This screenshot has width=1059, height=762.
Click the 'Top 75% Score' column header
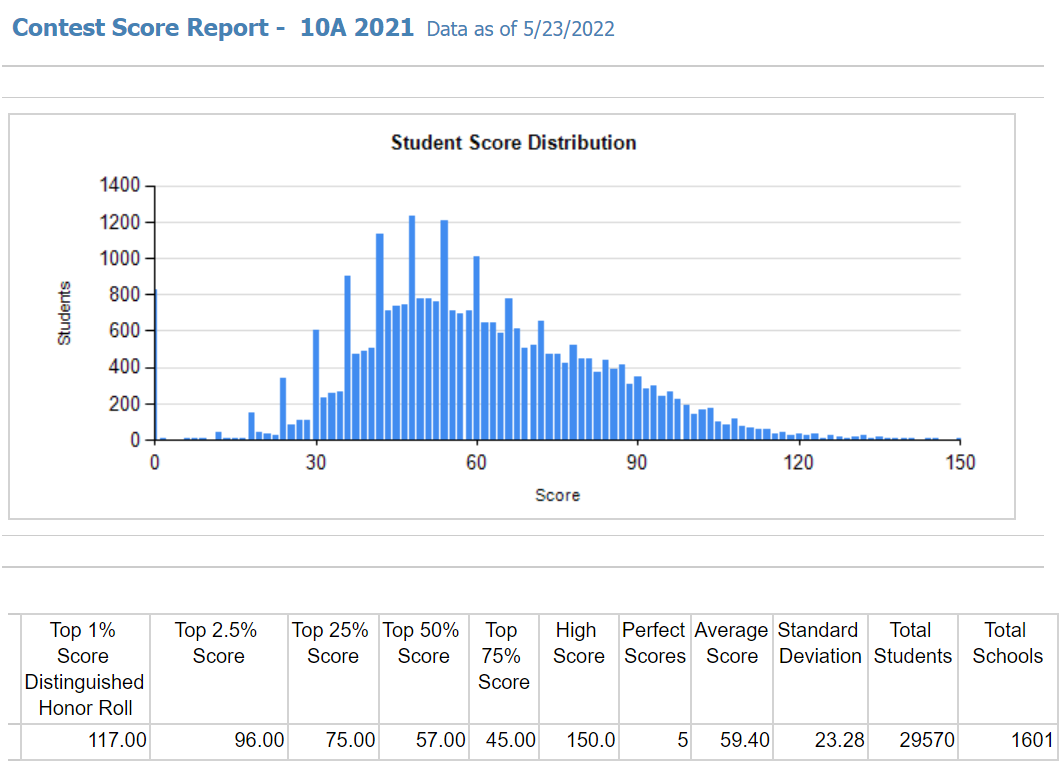pyautogui.click(x=504, y=669)
